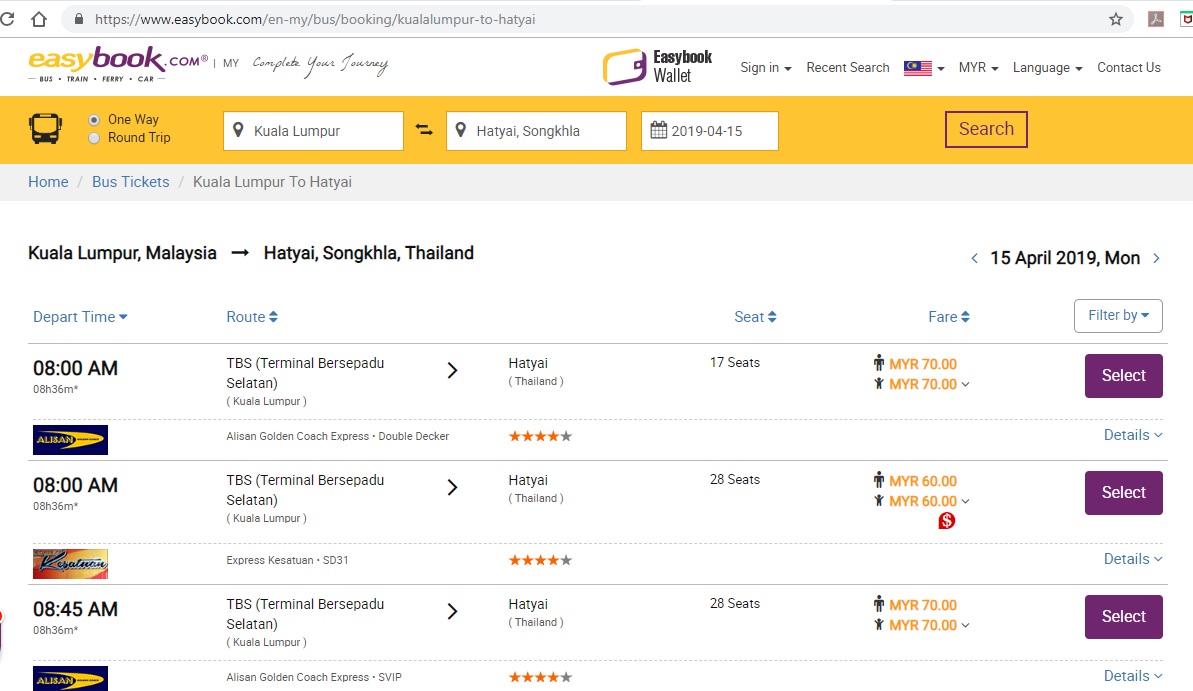View star rating of Alisan SVIP
Viewport: 1193px width, 691px height.
click(540, 677)
